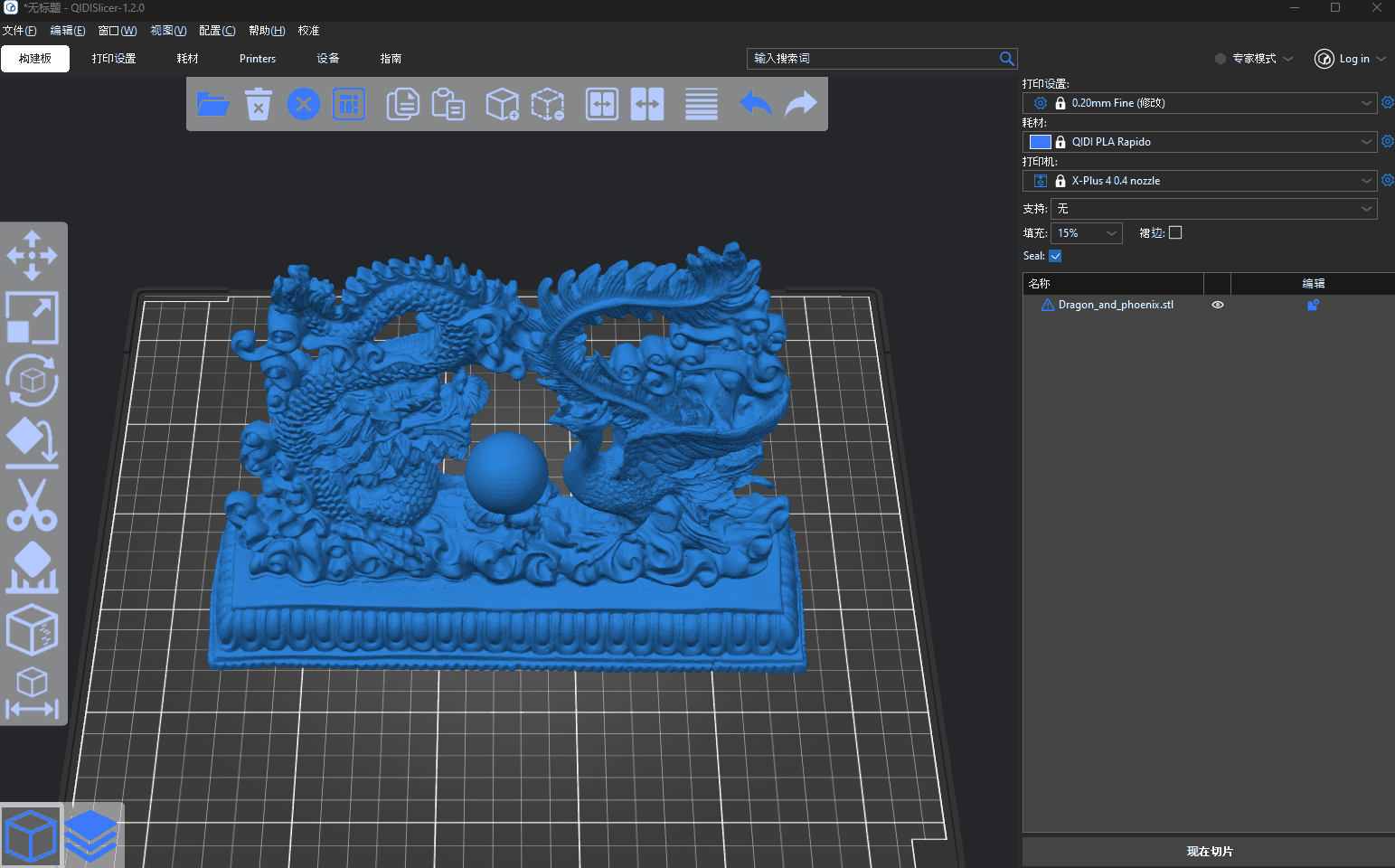The image size is (1395, 868).
Task: Click the Redo arrow icon
Action: pyautogui.click(x=801, y=104)
